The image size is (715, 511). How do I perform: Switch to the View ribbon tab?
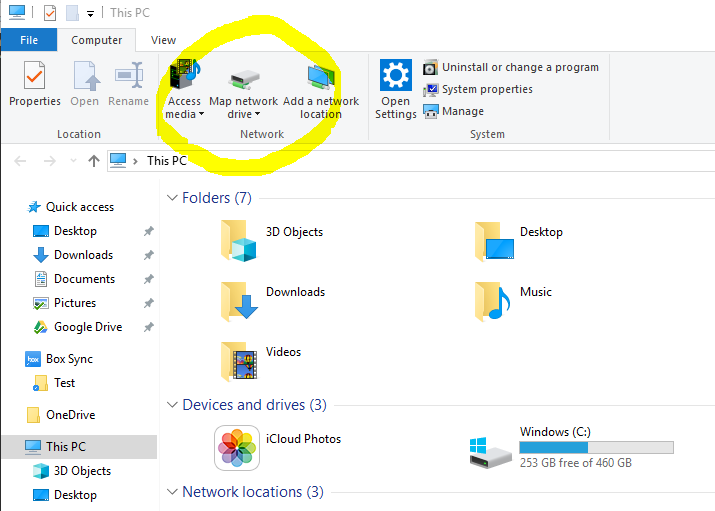point(163,40)
